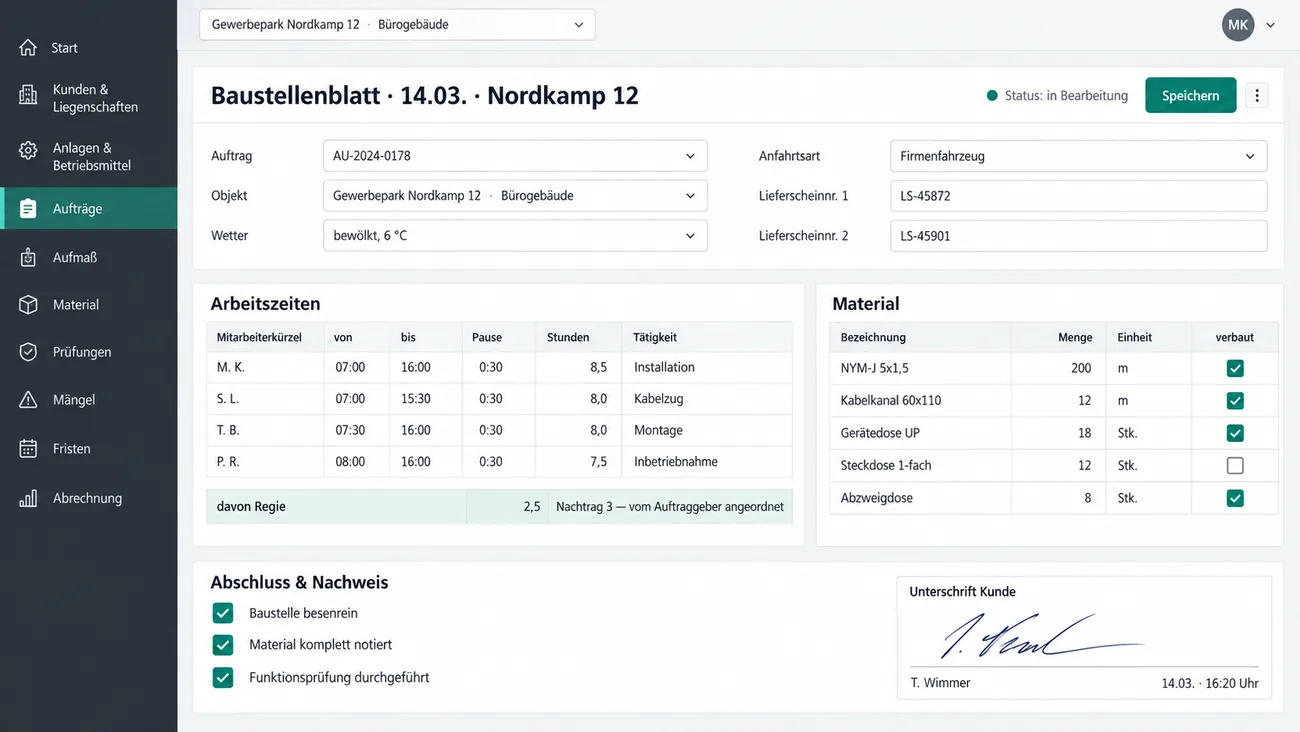Click the Abrechnung bar chart icon

coord(28,498)
